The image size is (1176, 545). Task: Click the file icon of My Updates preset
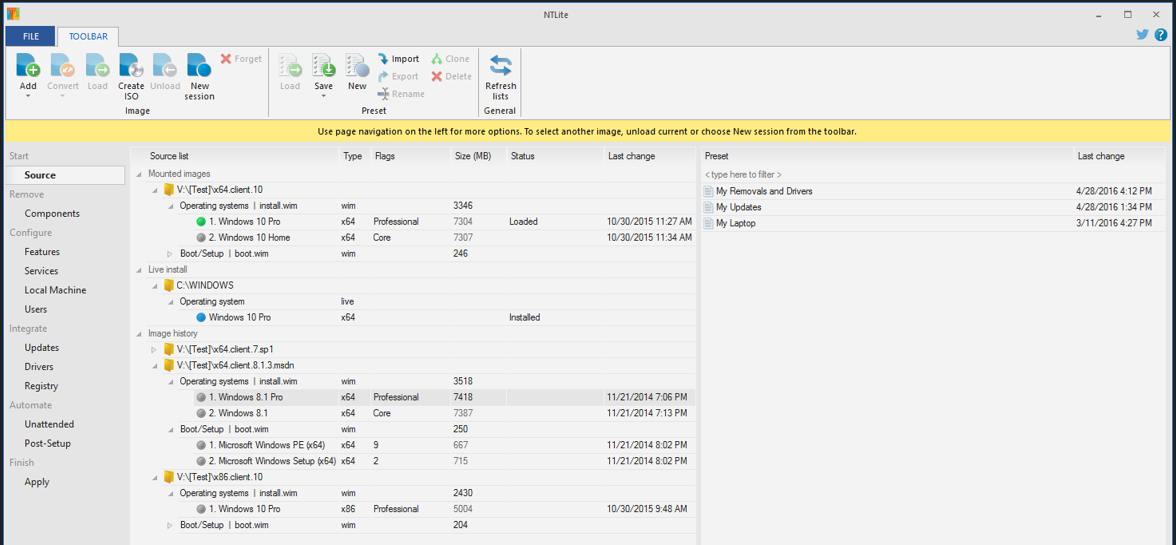click(708, 208)
